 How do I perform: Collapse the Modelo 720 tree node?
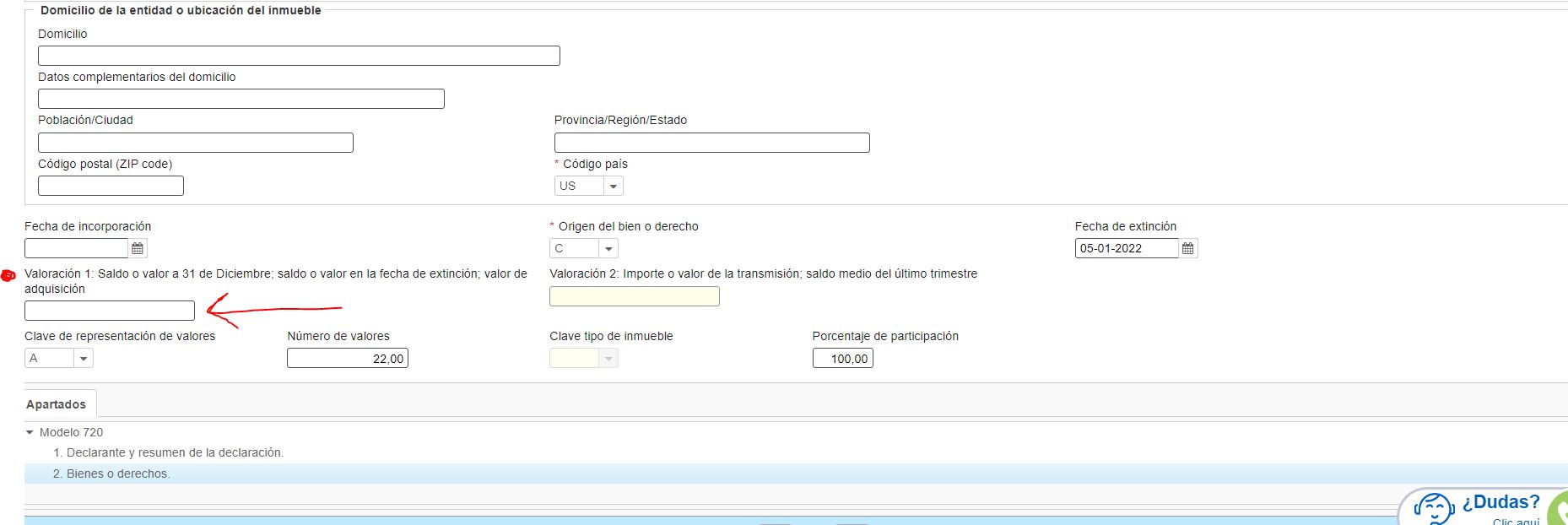point(30,432)
